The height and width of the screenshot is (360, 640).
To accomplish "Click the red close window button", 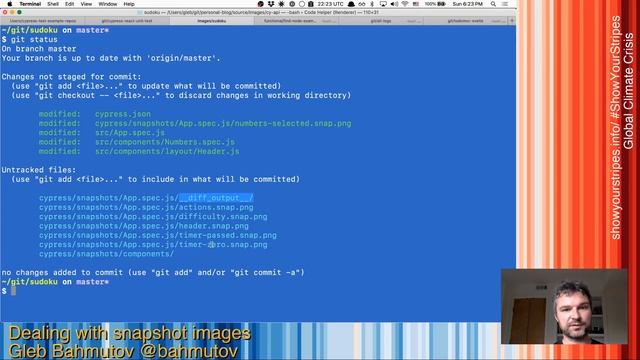I will [x=5, y=12].
